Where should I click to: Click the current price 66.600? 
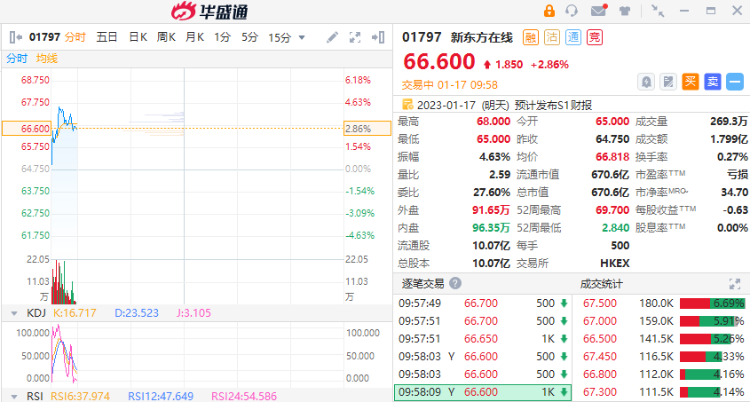point(439,61)
